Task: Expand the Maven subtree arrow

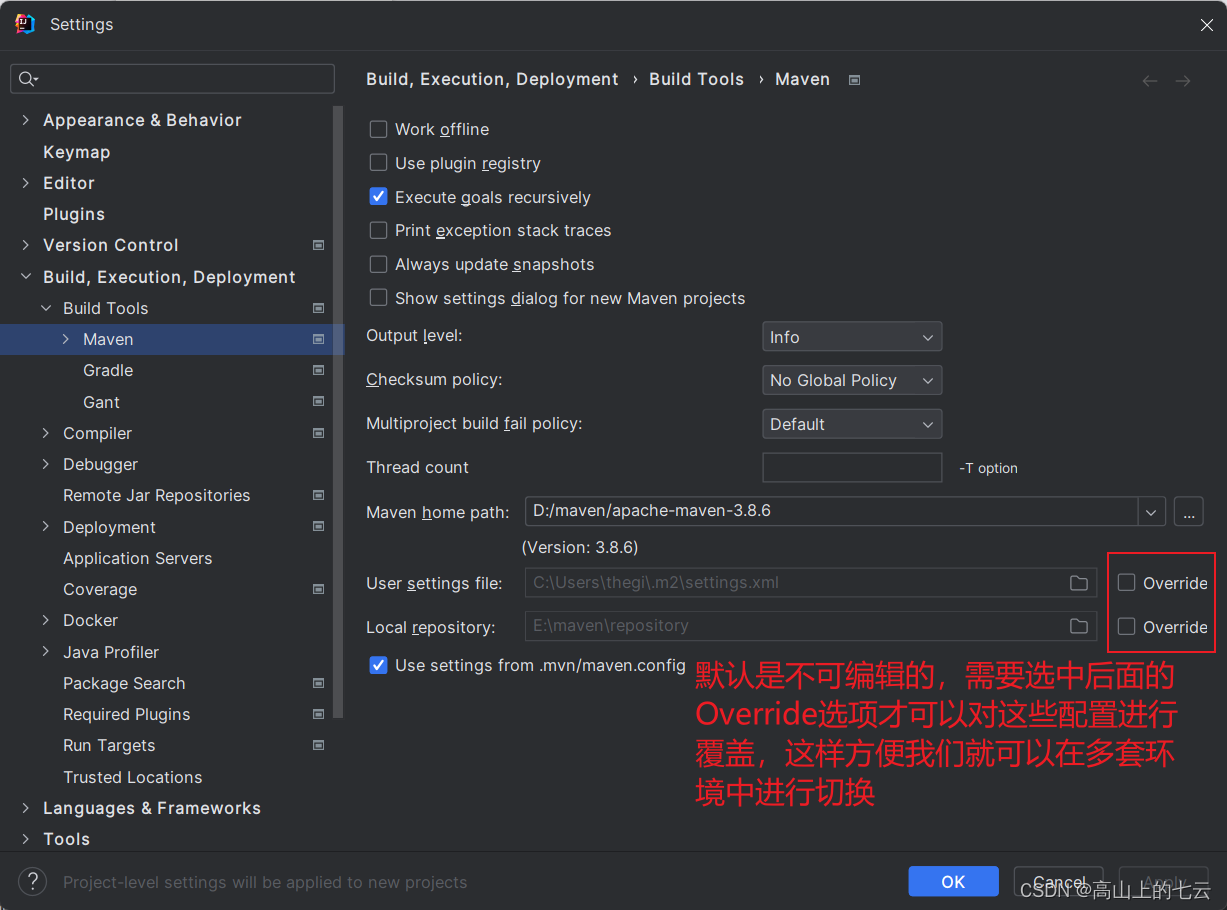Action: coord(66,339)
